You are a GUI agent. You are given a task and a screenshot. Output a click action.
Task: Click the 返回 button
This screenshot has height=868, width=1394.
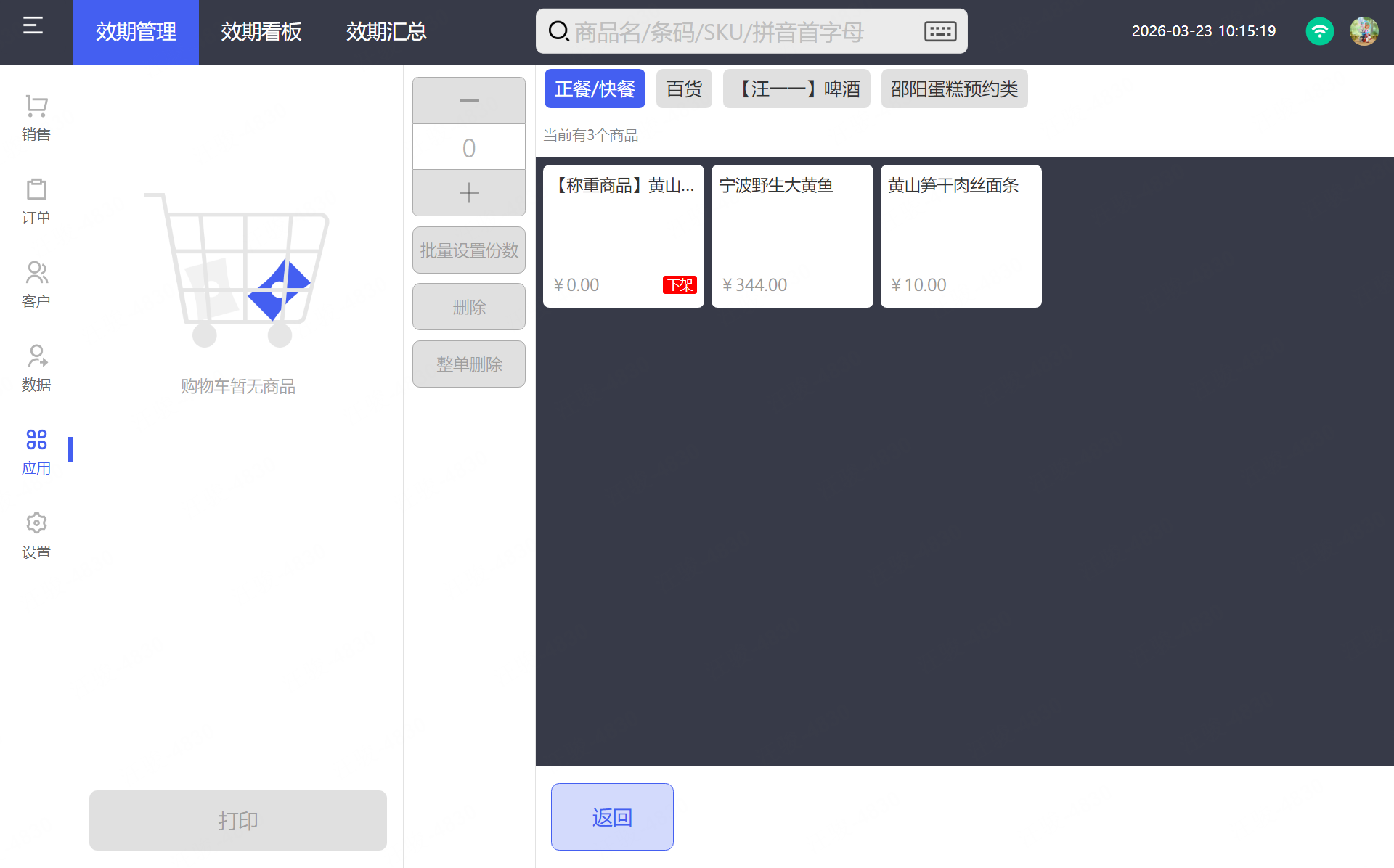coord(612,816)
